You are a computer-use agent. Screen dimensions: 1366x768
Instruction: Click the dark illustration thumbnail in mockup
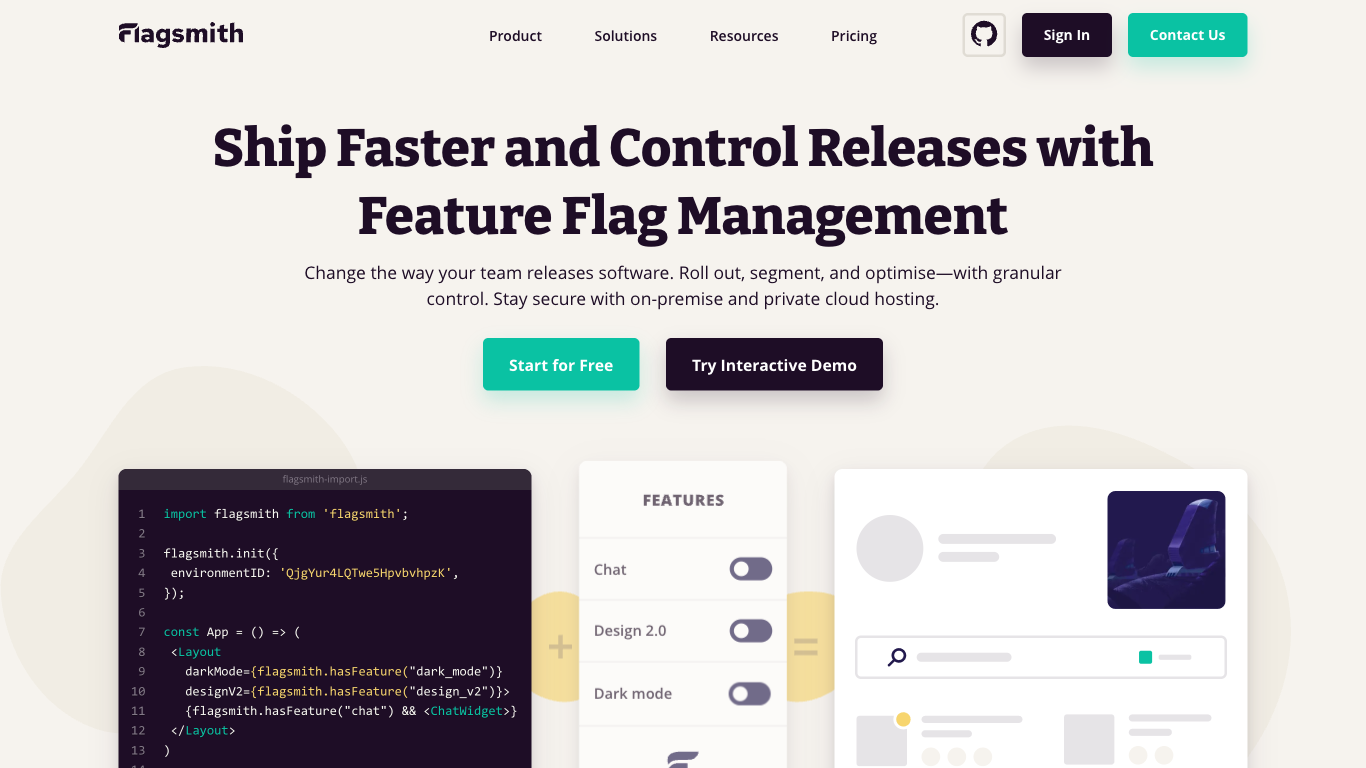pos(1166,550)
